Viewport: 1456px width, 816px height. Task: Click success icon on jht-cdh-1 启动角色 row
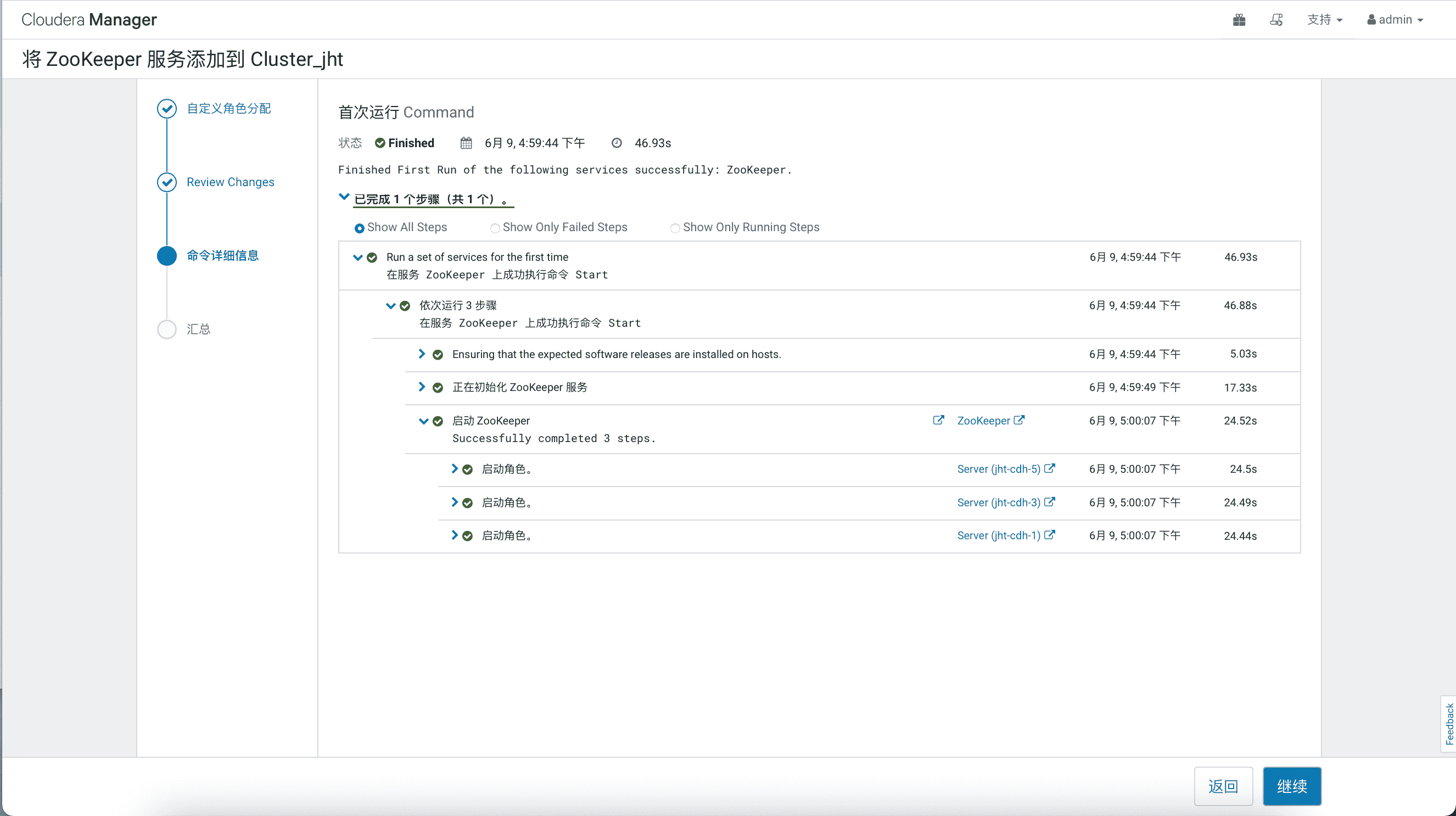(467, 536)
